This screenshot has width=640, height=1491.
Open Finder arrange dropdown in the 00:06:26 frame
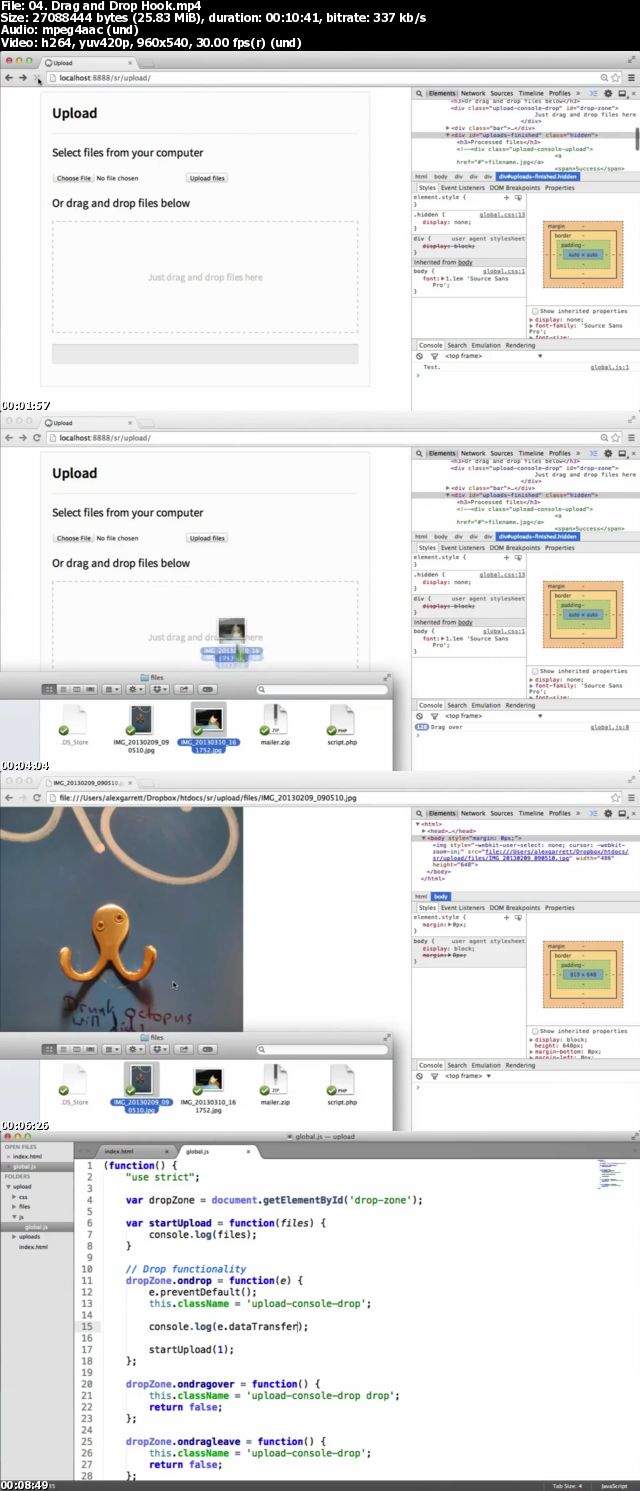[111, 1049]
